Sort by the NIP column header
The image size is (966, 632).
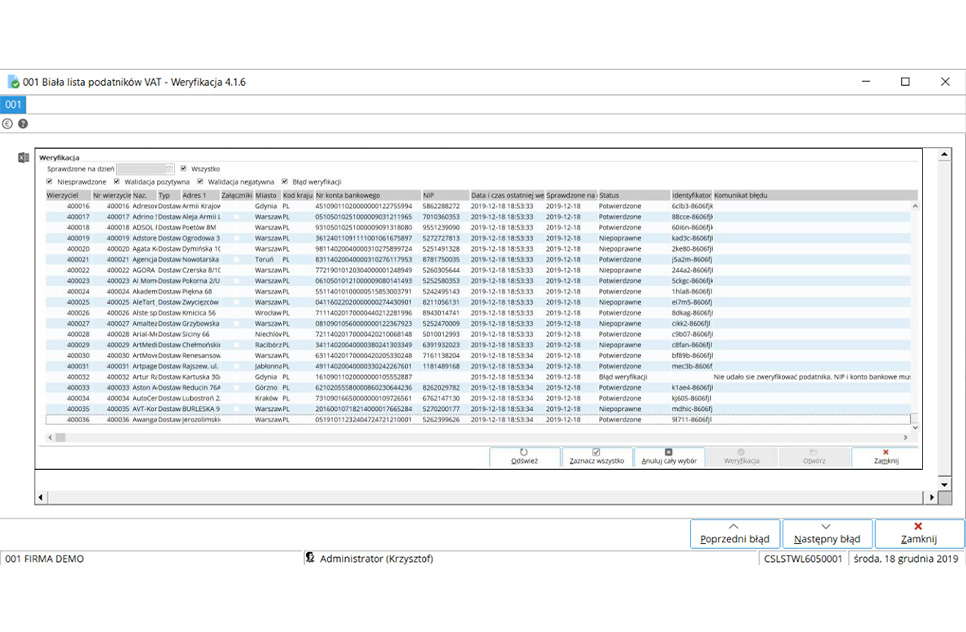[444, 195]
